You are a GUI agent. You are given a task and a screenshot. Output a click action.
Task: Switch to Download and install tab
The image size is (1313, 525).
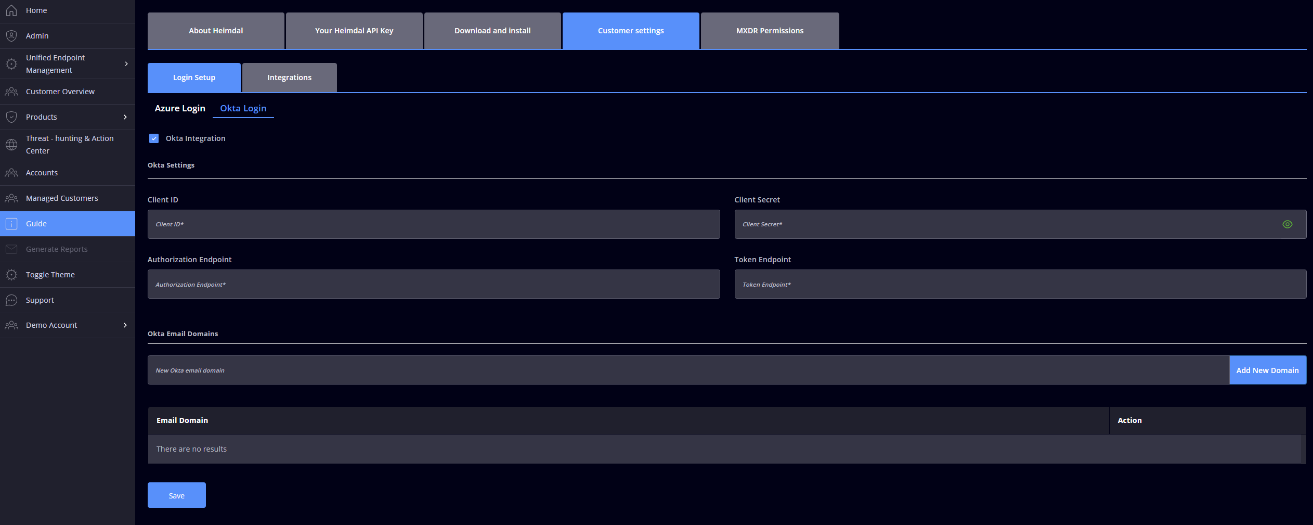[492, 31]
